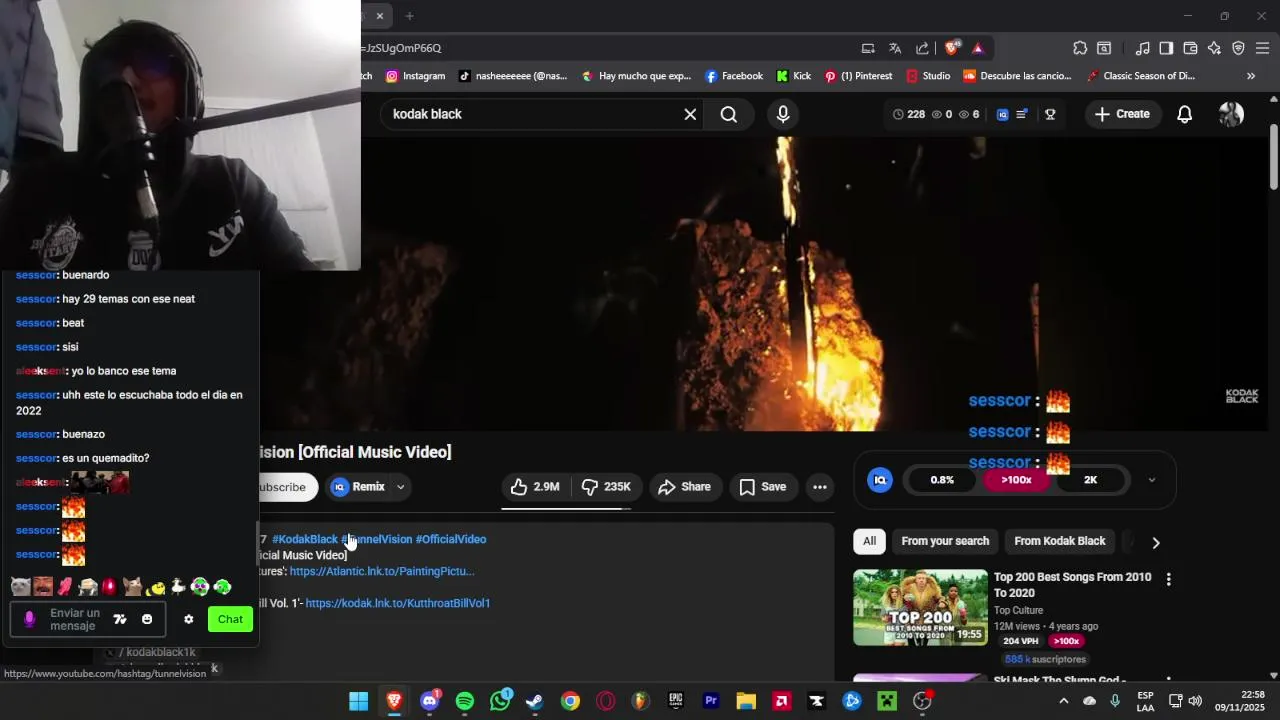The image size is (1280, 720).
Task: Open the chat settings gear icon
Action: pyautogui.click(x=188, y=619)
